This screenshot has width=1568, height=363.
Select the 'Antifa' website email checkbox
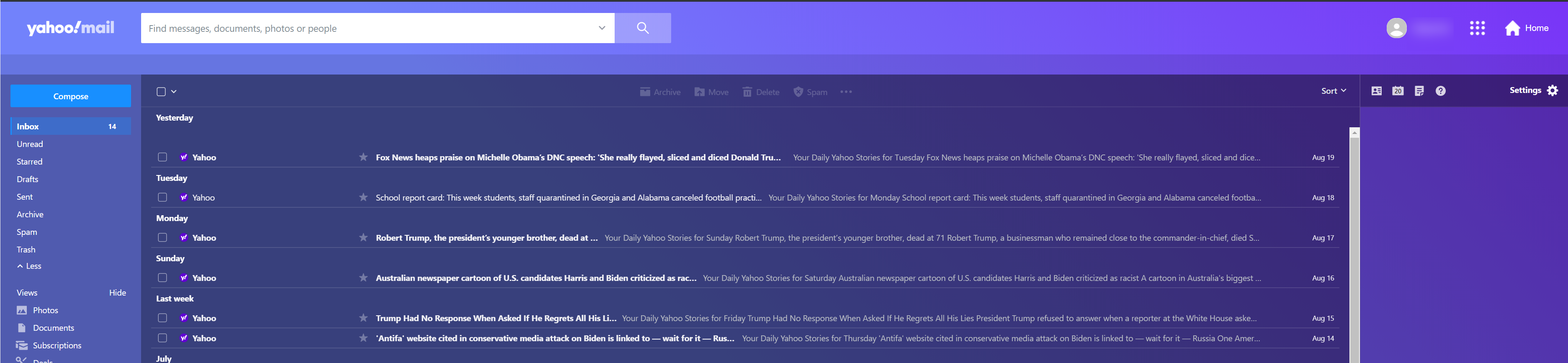point(162,338)
